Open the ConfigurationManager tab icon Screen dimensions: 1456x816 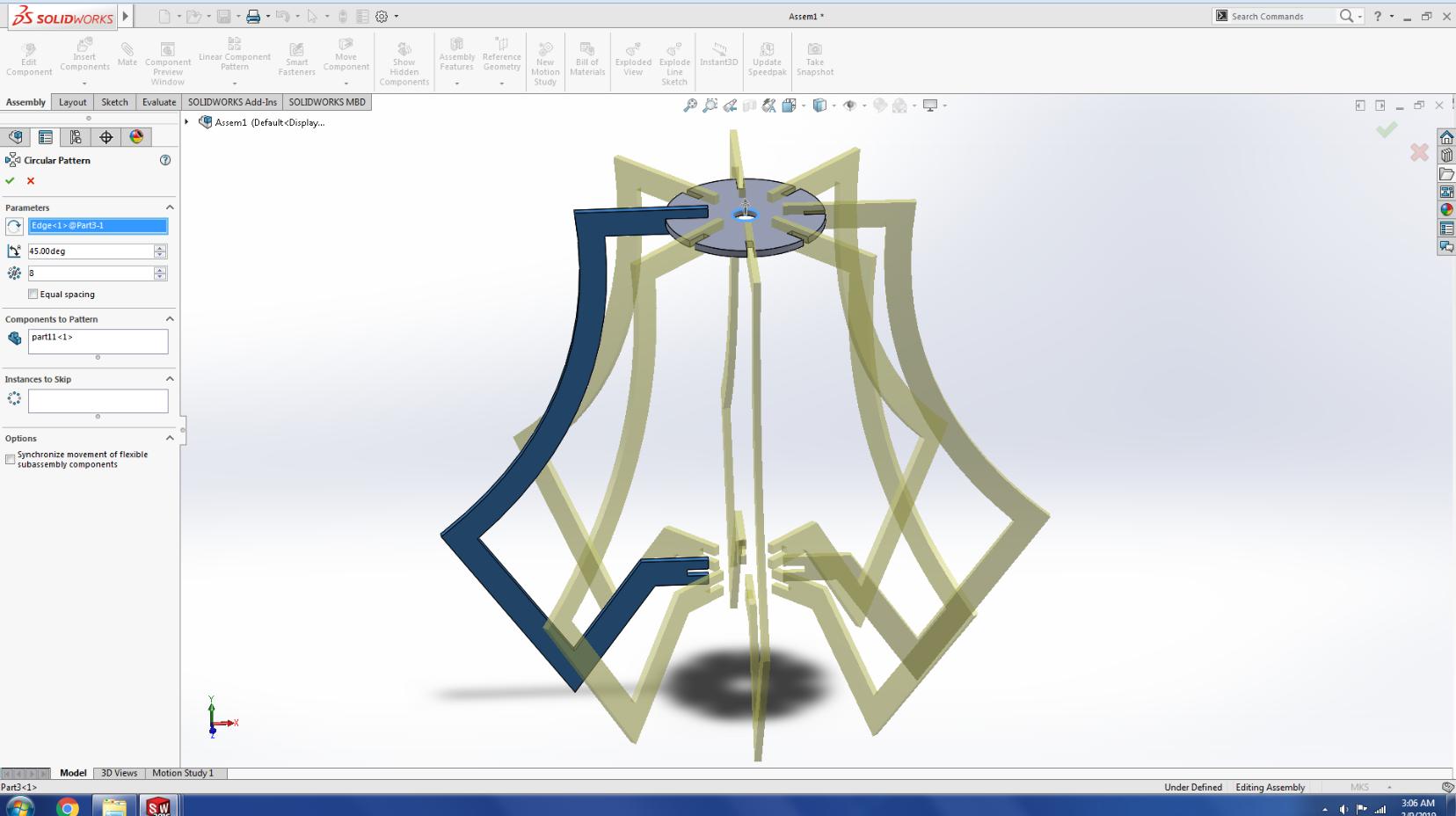[76, 137]
